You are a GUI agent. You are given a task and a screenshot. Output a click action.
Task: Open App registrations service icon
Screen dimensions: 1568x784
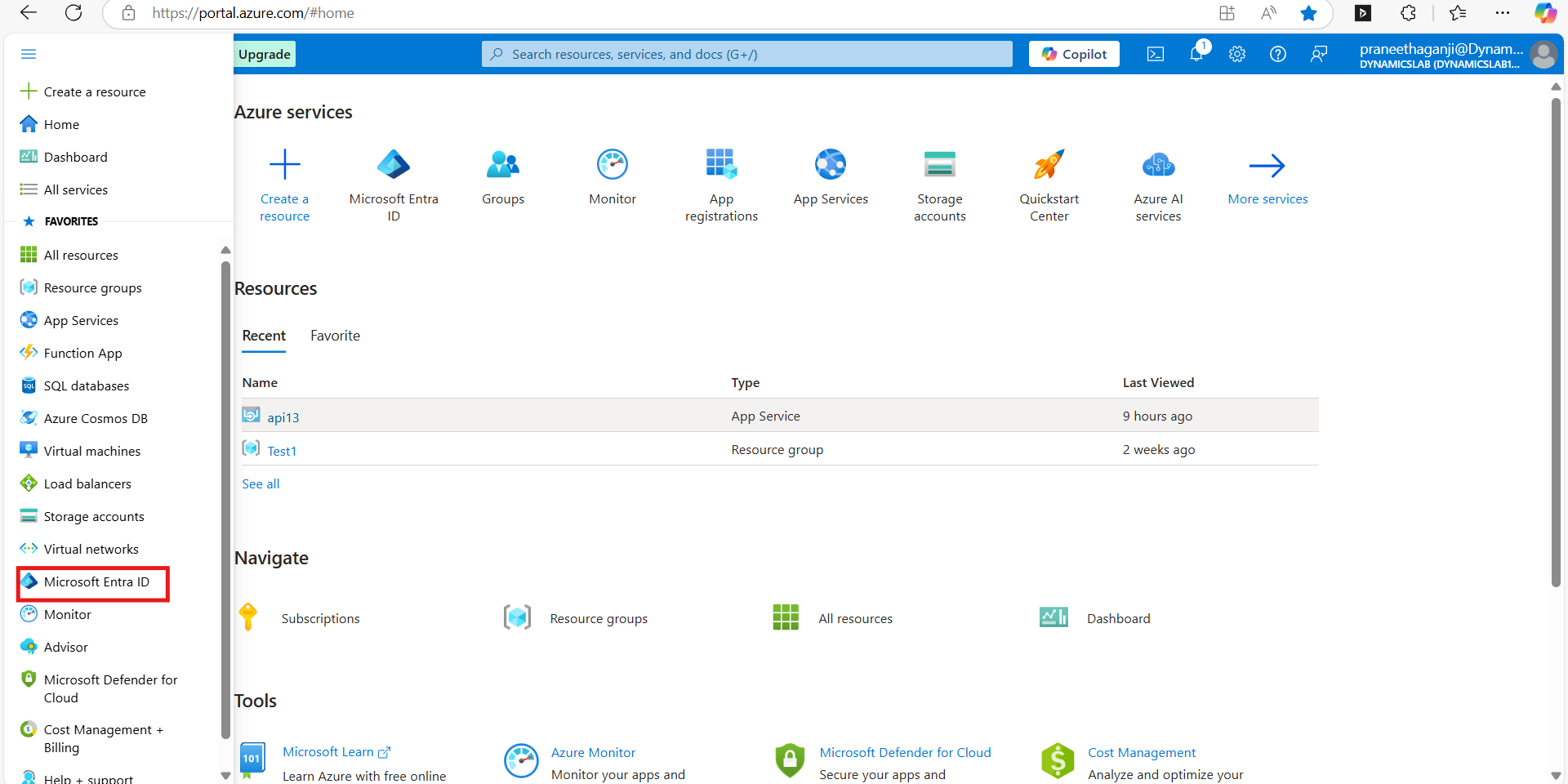[x=721, y=165]
